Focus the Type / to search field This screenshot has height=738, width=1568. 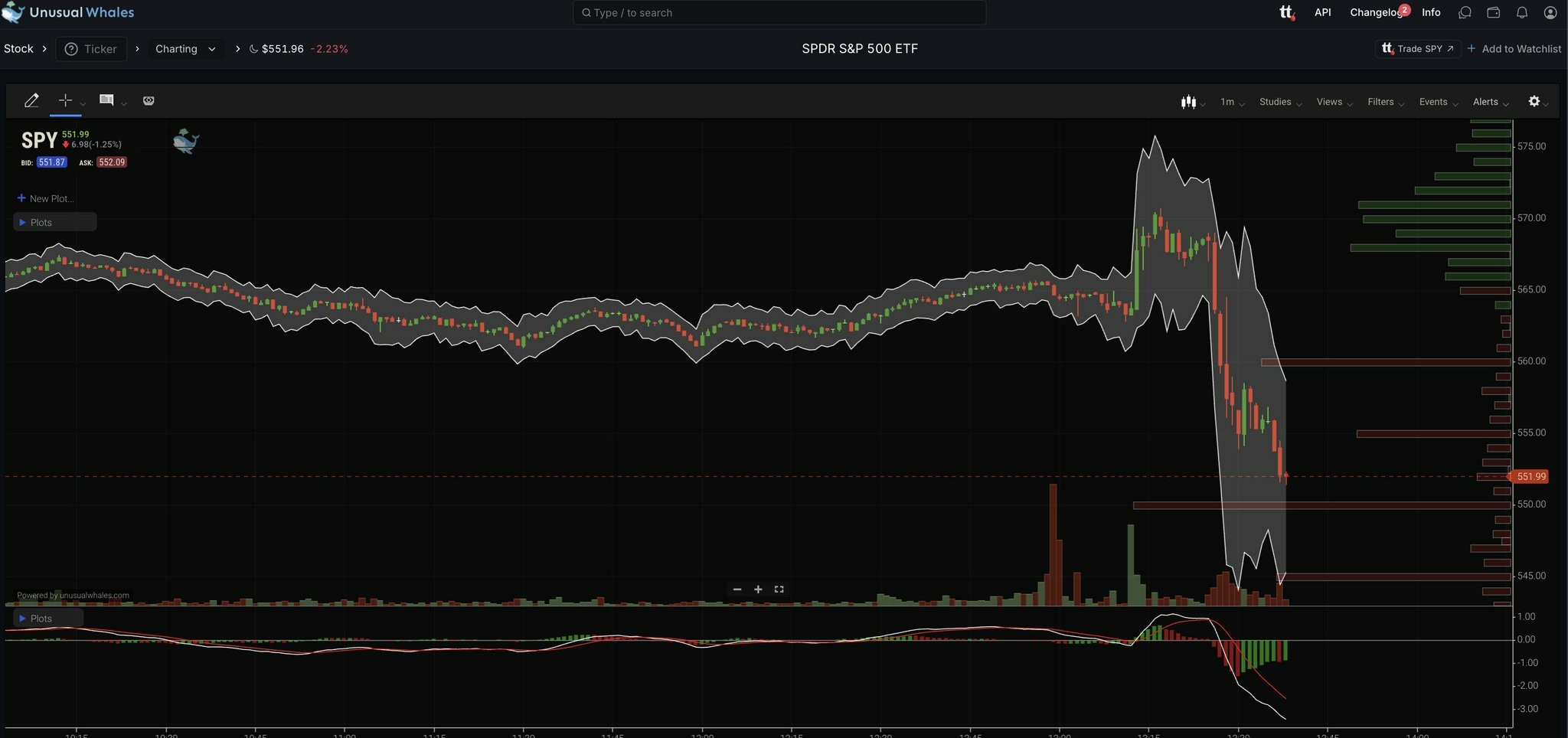779,13
